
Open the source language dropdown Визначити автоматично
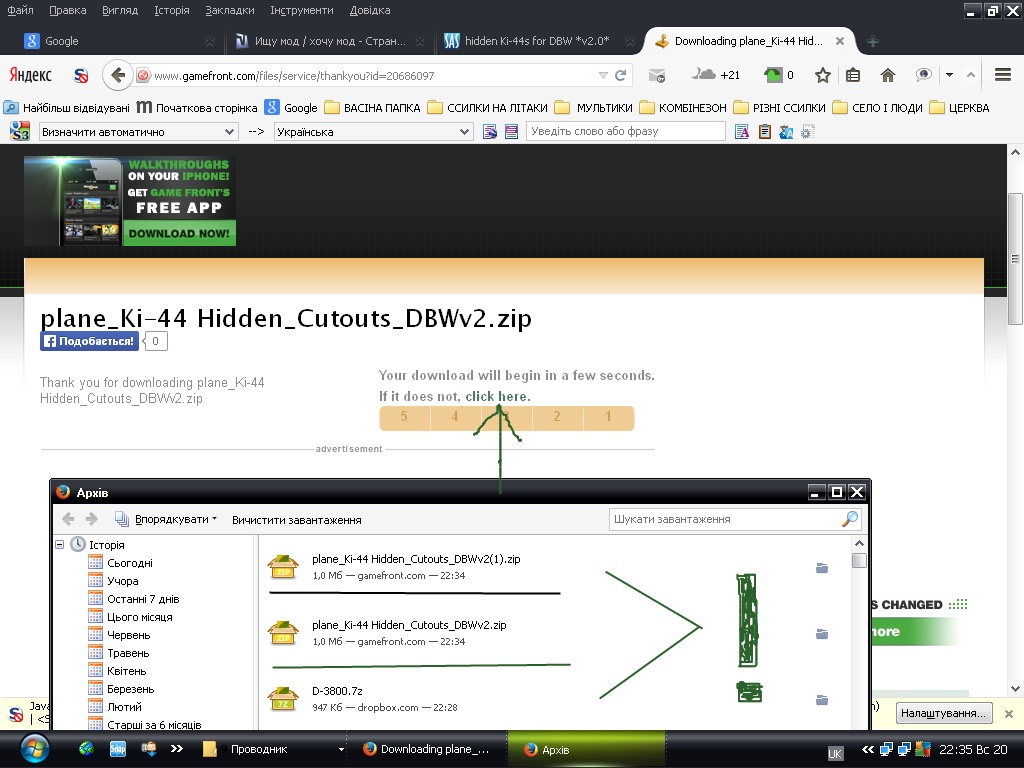click(138, 132)
